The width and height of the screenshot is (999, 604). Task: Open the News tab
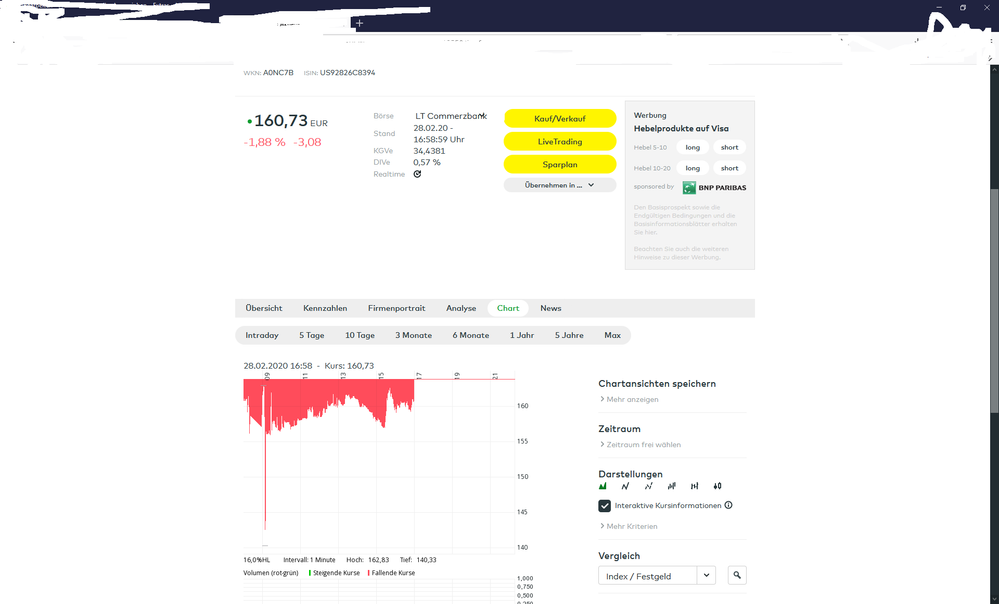pos(551,308)
